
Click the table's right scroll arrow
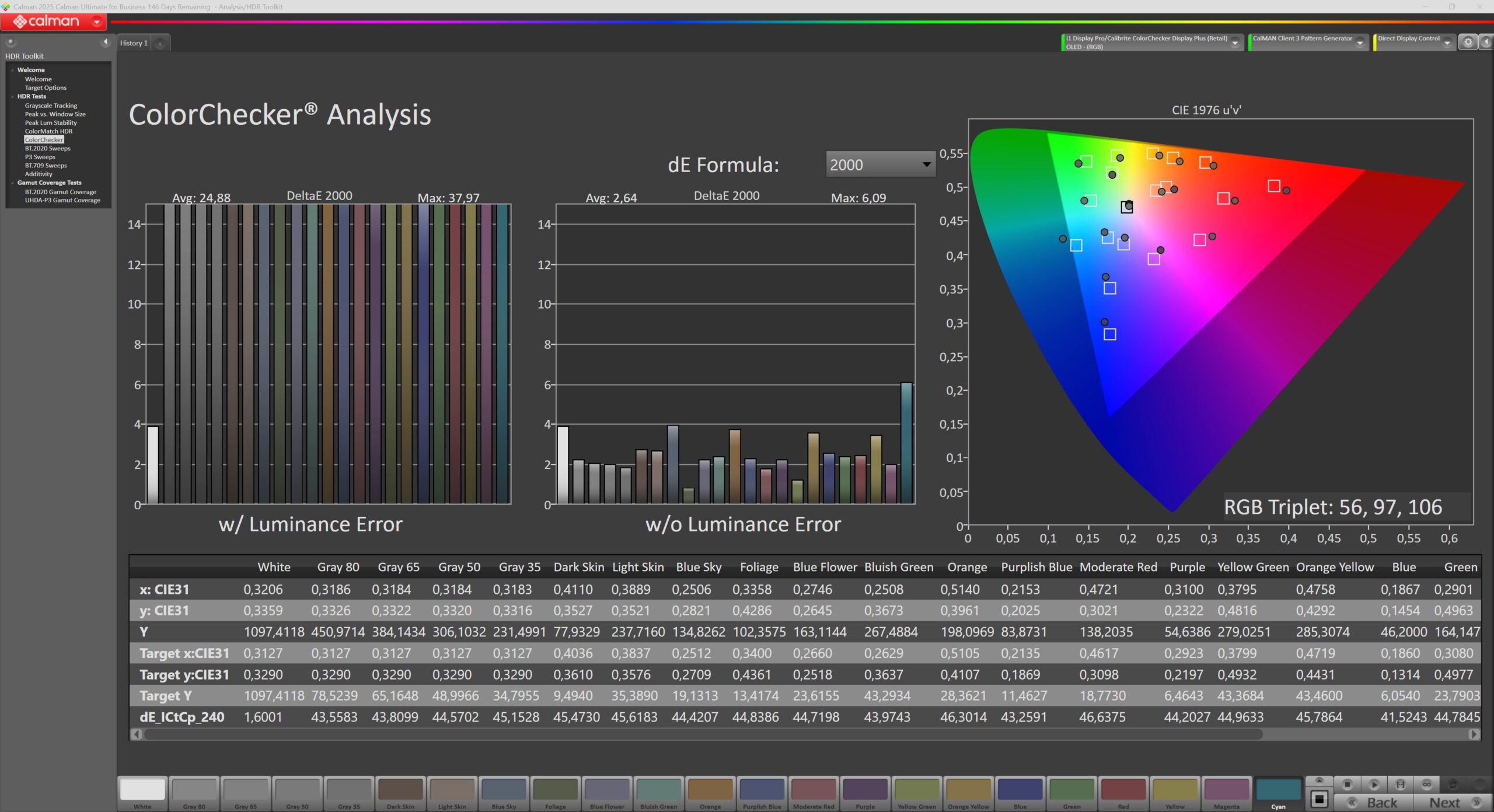coord(1474,734)
